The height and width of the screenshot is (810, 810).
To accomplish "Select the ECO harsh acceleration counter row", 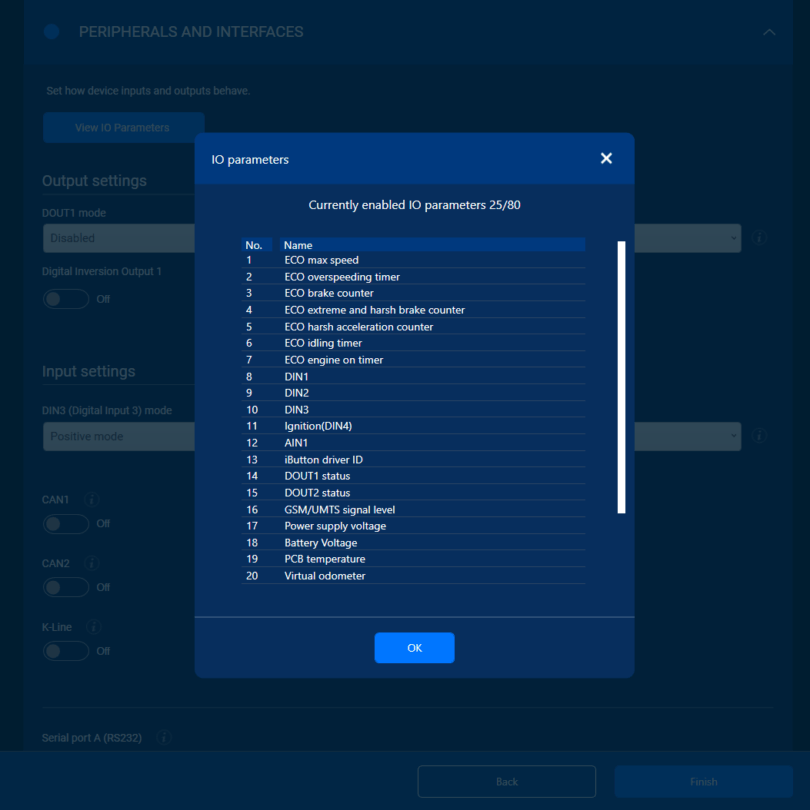I will click(x=413, y=326).
